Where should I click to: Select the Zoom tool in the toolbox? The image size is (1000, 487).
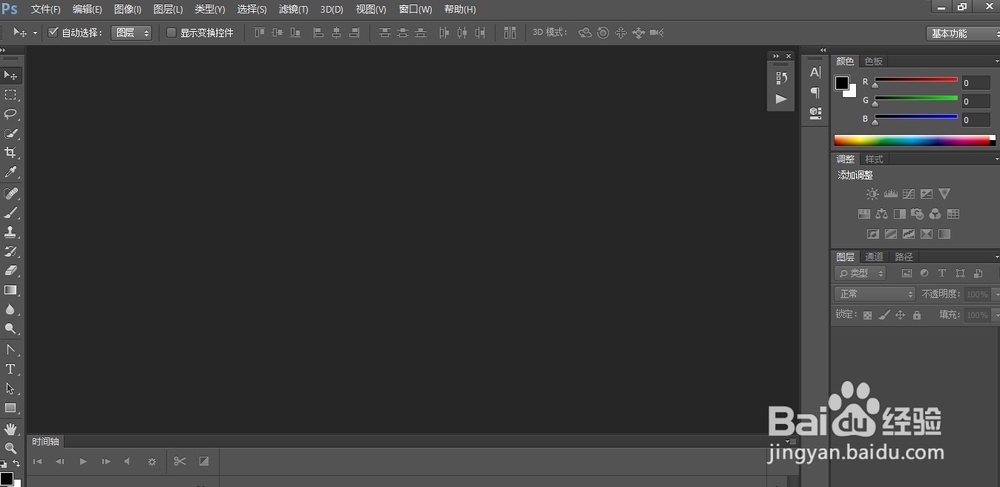(x=10, y=447)
